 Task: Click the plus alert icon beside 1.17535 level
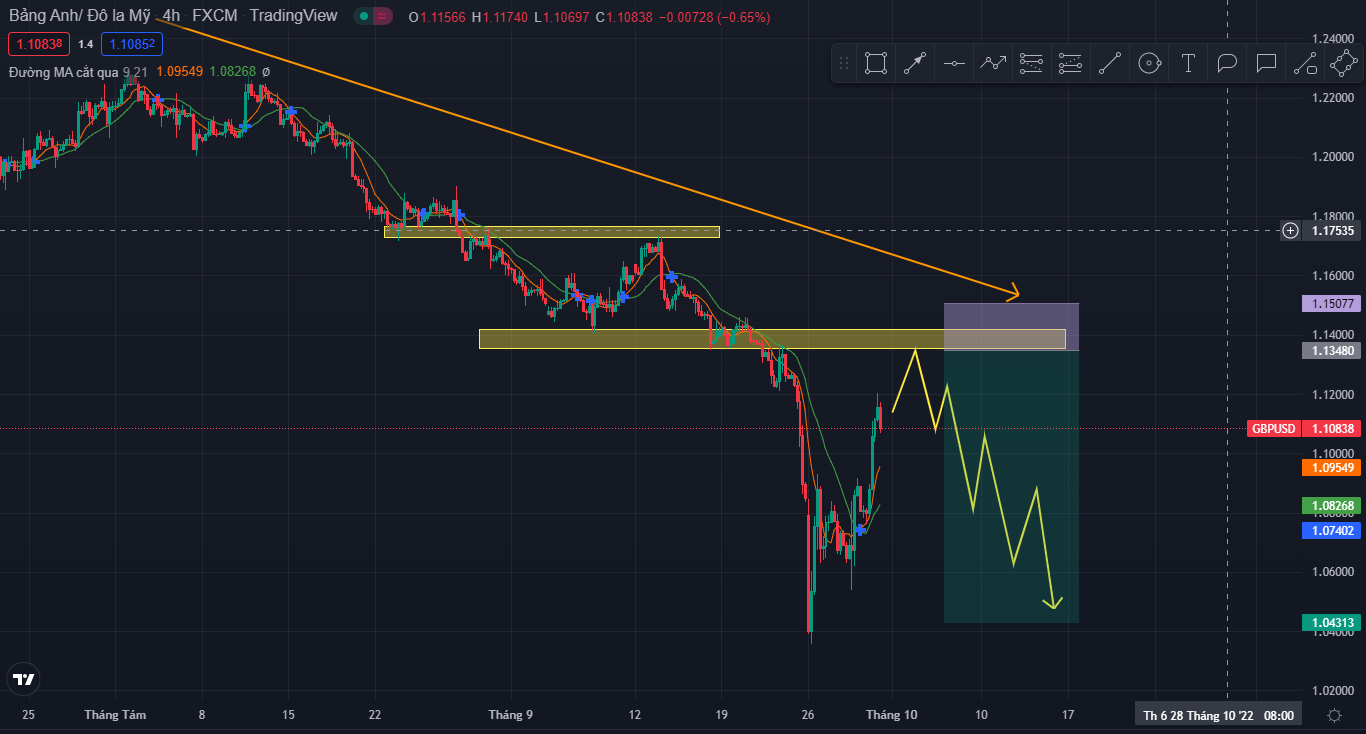tap(1290, 230)
